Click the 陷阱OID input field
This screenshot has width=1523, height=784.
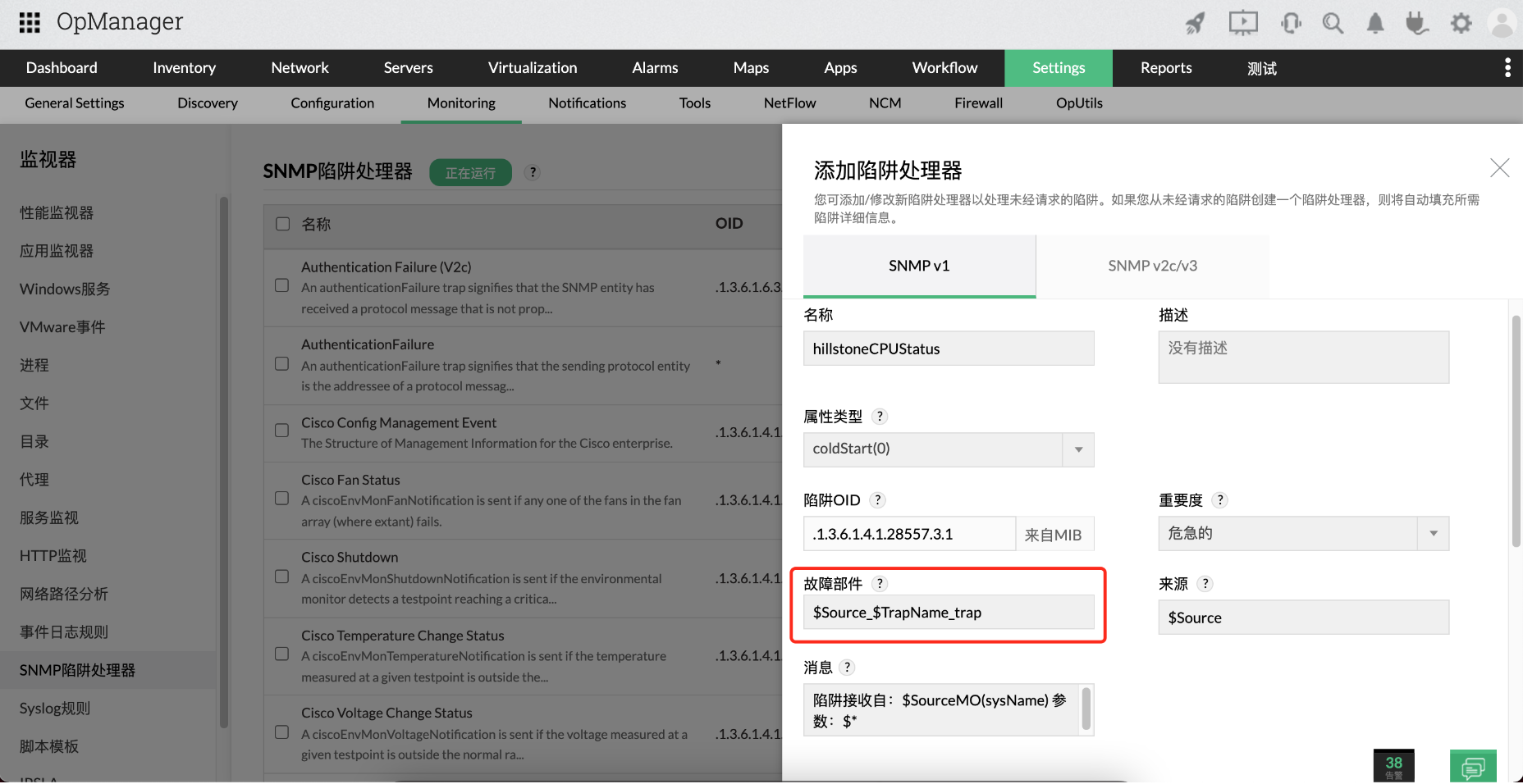pyautogui.click(x=909, y=534)
